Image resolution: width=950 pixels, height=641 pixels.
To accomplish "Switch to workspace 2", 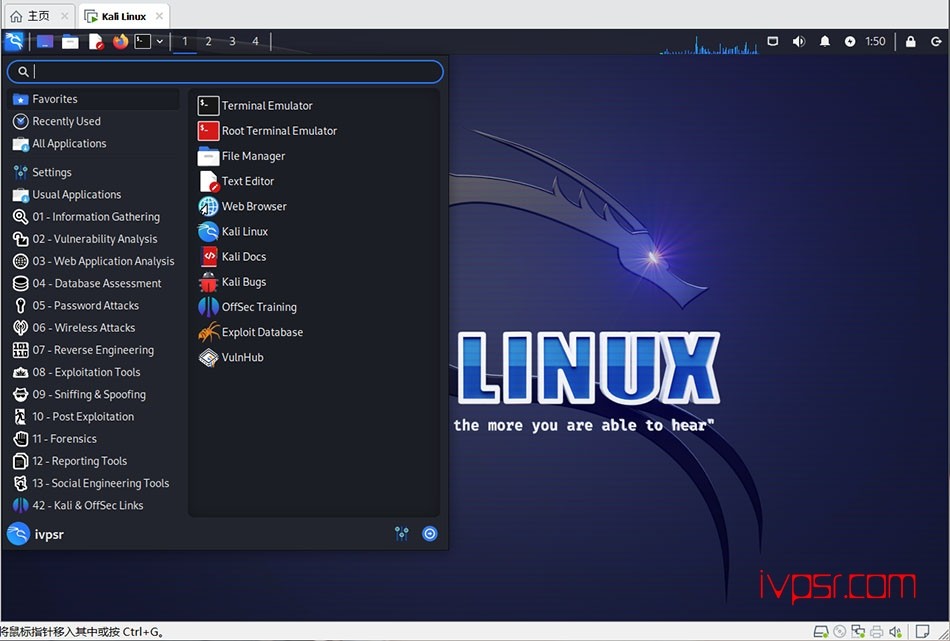I will coord(208,41).
